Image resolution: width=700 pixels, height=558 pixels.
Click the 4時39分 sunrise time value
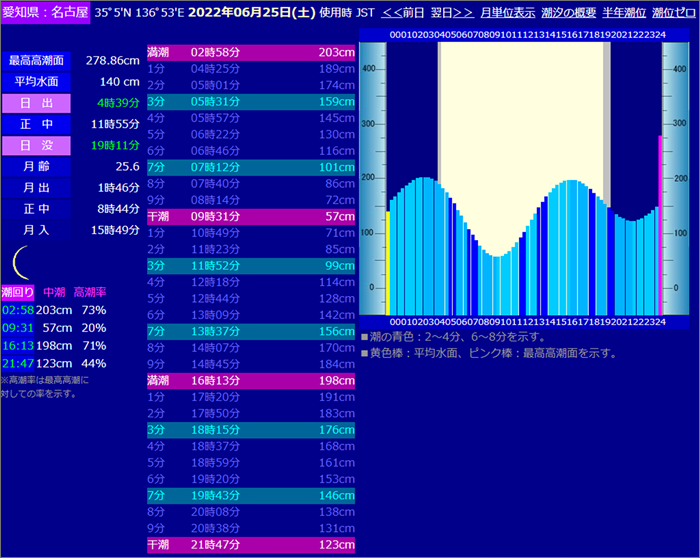[118, 103]
